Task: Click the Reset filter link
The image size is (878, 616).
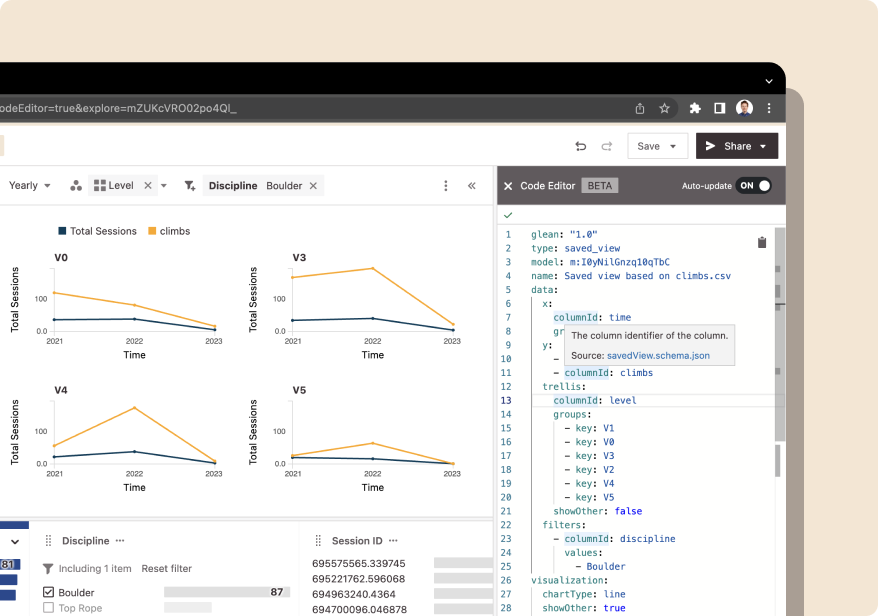Action: coord(166,568)
